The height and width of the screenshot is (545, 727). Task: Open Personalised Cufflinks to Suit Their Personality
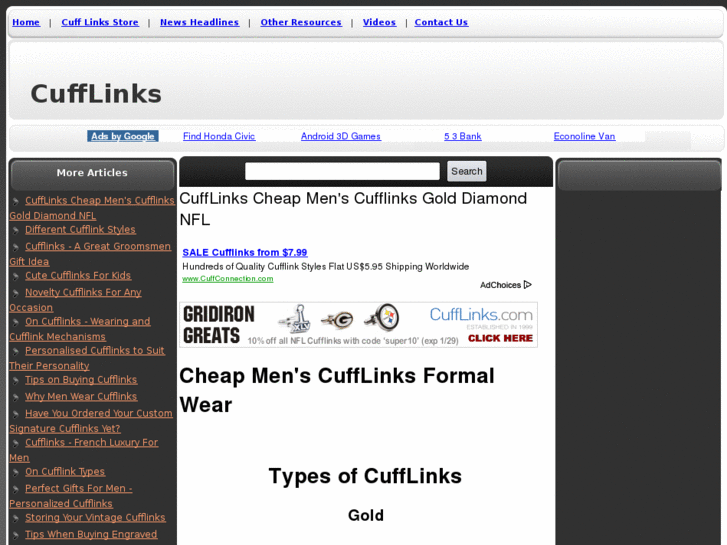pos(87,358)
